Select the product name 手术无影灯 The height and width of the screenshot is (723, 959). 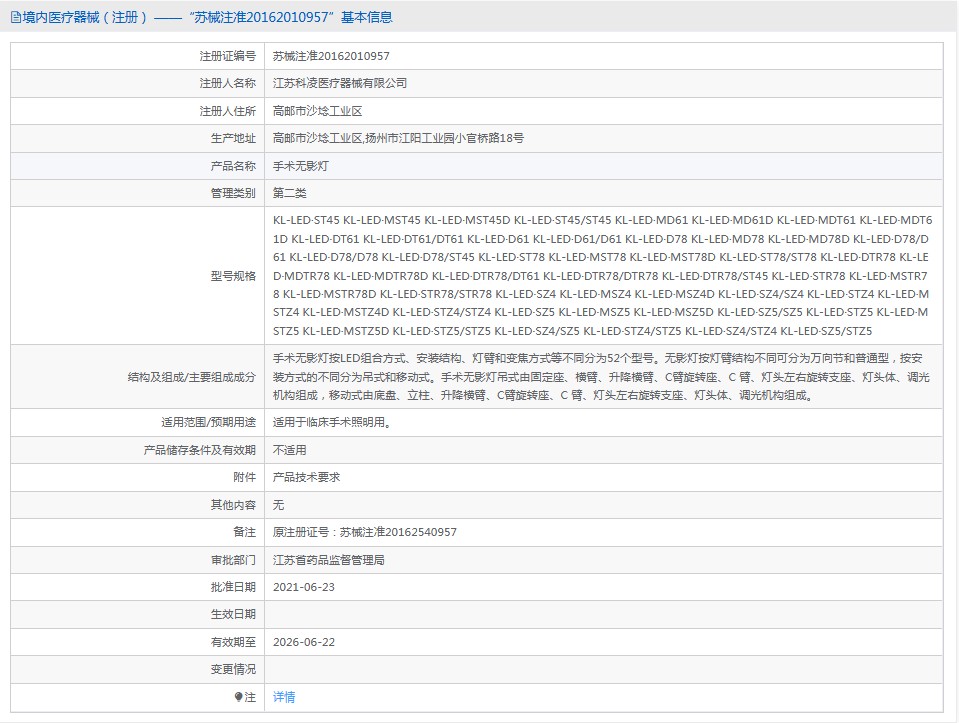pyautogui.click(x=300, y=166)
